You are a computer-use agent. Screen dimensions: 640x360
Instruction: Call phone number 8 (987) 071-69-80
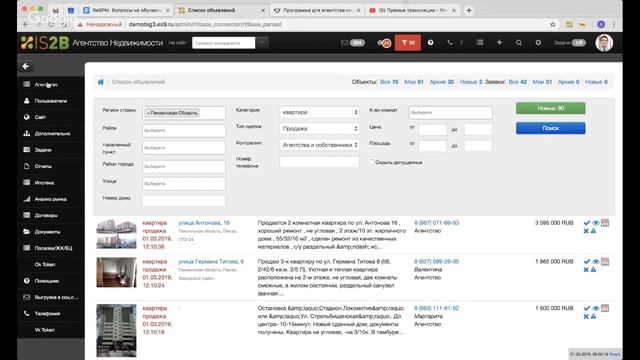[x=436, y=223]
